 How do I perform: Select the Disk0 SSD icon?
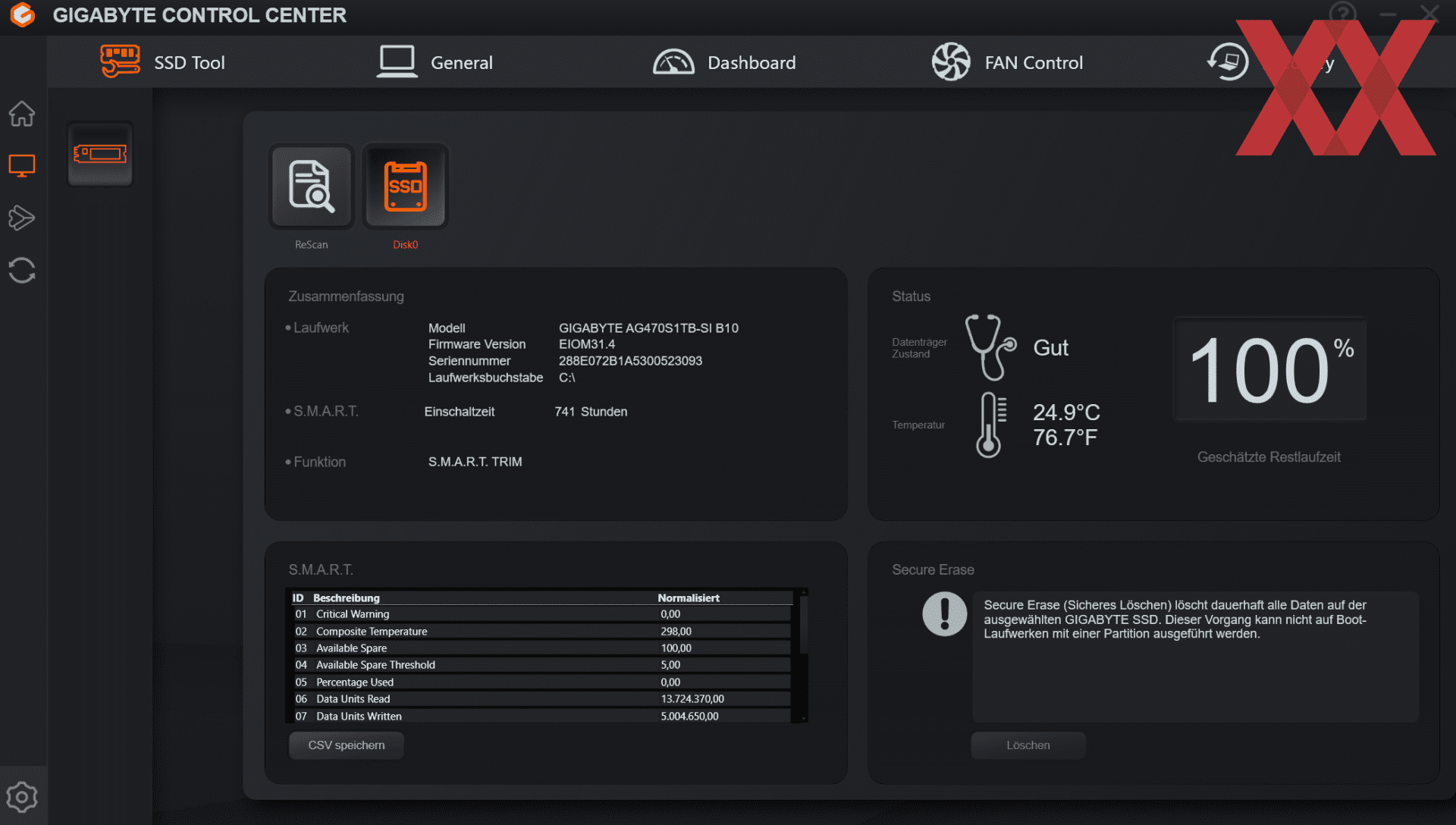click(x=406, y=187)
